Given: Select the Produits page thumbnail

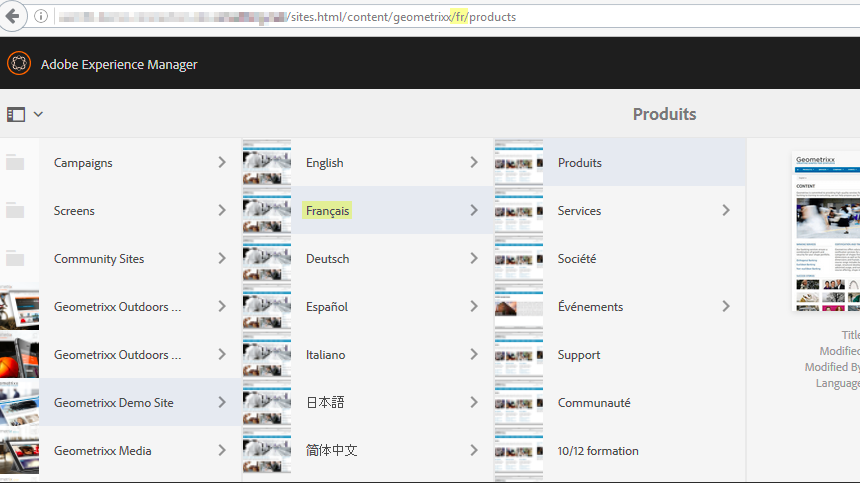Looking at the screenshot, I should pyautogui.click(x=519, y=162).
